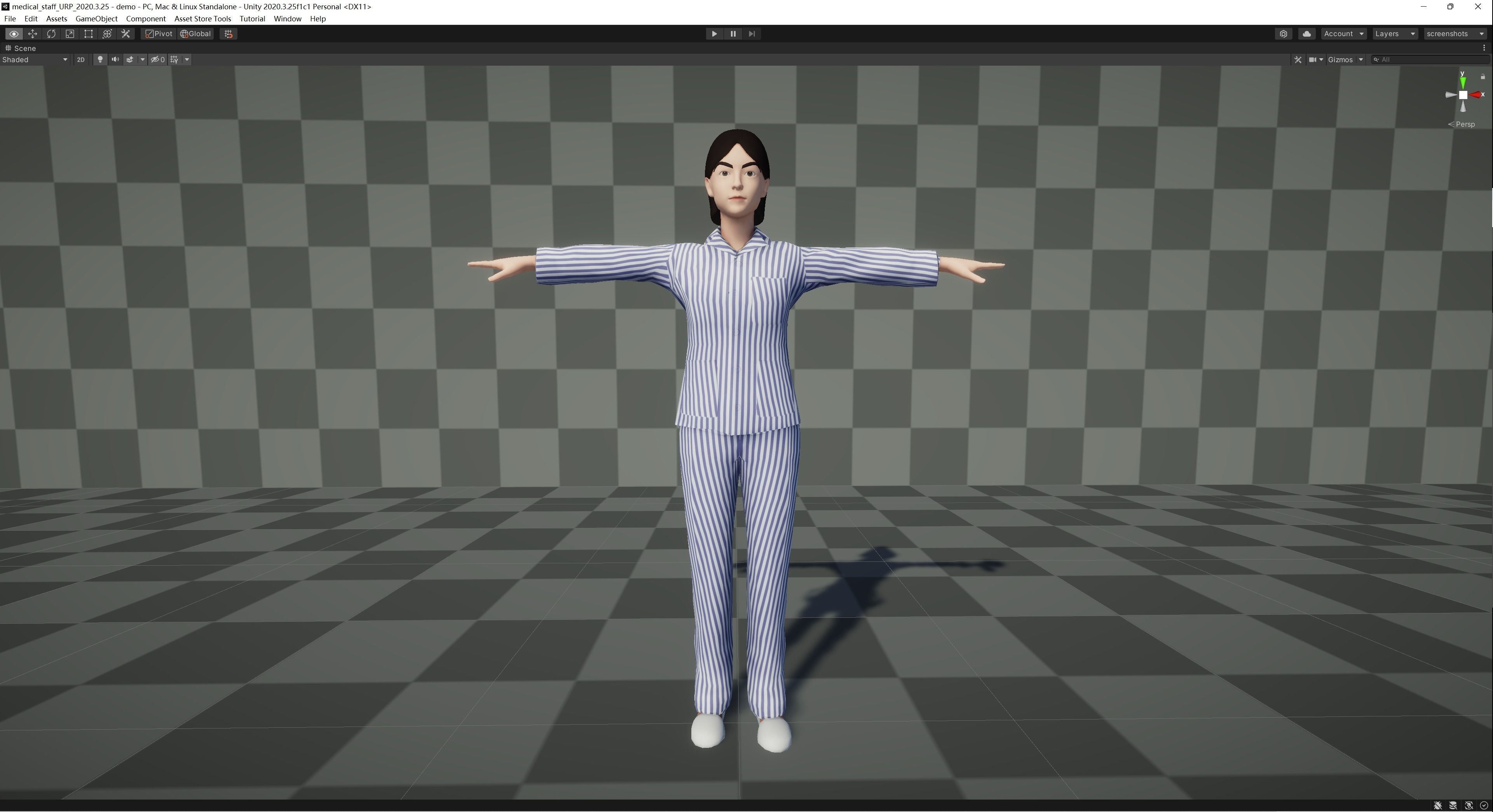Viewport: 1493px width, 812px height.
Task: Click the Pause button
Action: (x=733, y=34)
